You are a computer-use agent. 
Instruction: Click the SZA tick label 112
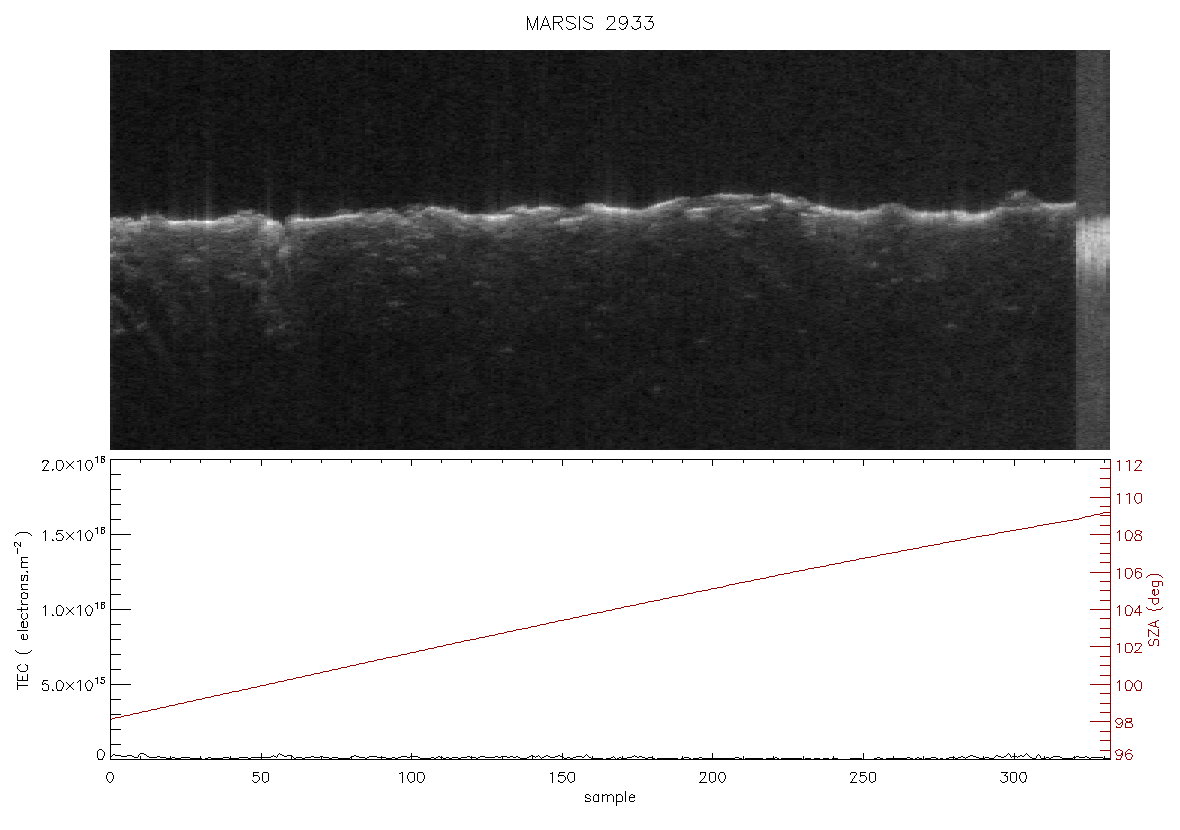coord(1128,466)
